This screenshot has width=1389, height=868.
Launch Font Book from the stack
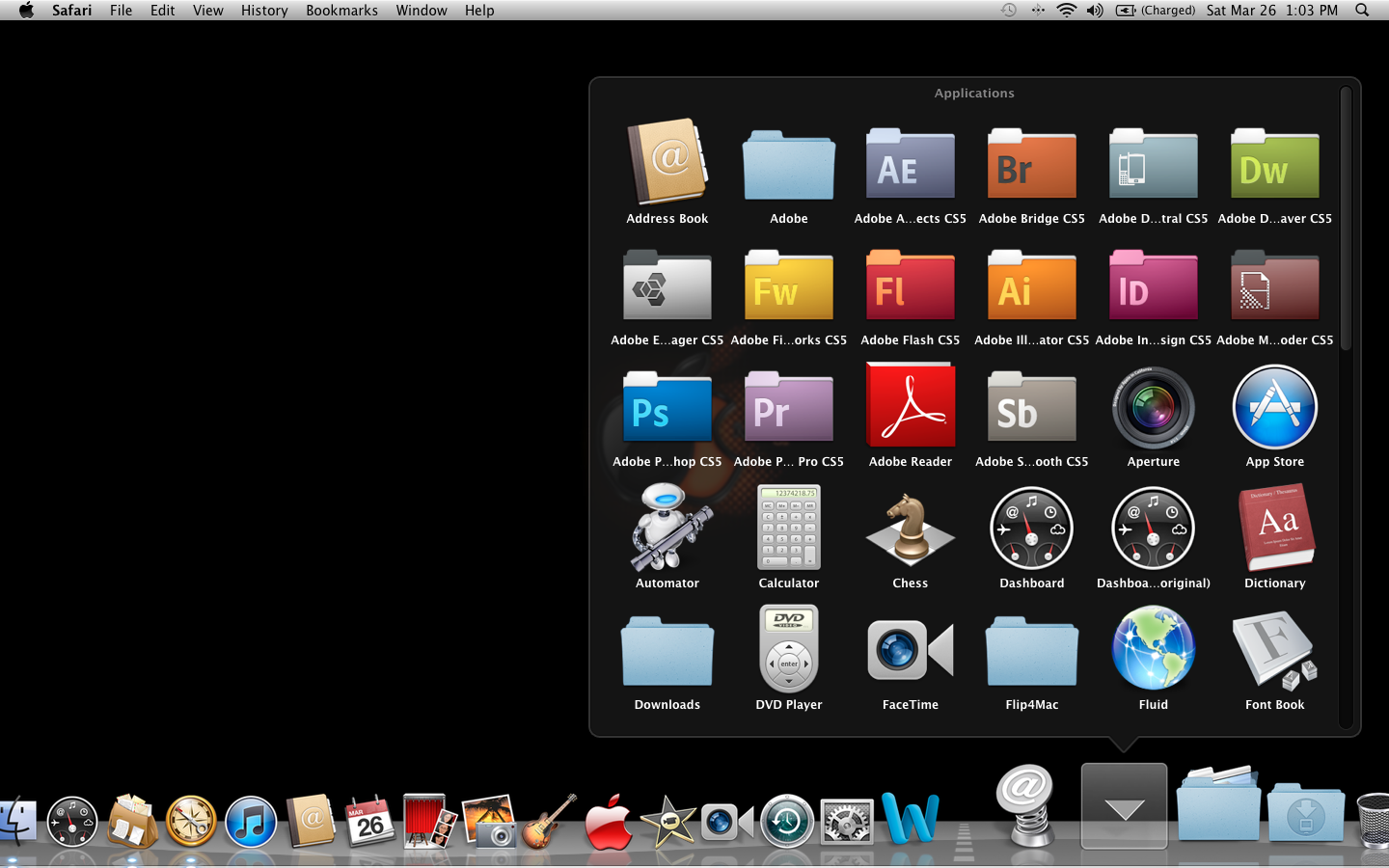point(1275,651)
